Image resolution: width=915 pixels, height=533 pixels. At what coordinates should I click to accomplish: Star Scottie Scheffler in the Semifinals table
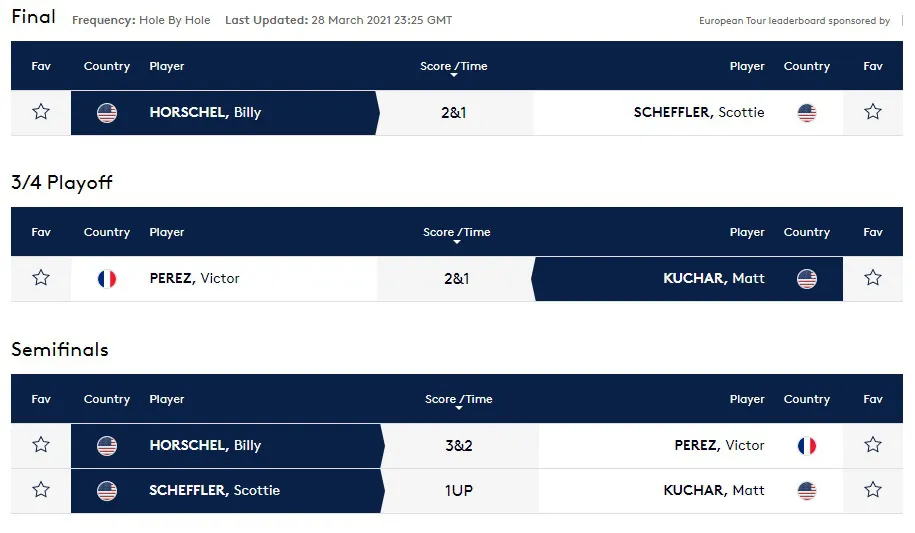(x=41, y=489)
